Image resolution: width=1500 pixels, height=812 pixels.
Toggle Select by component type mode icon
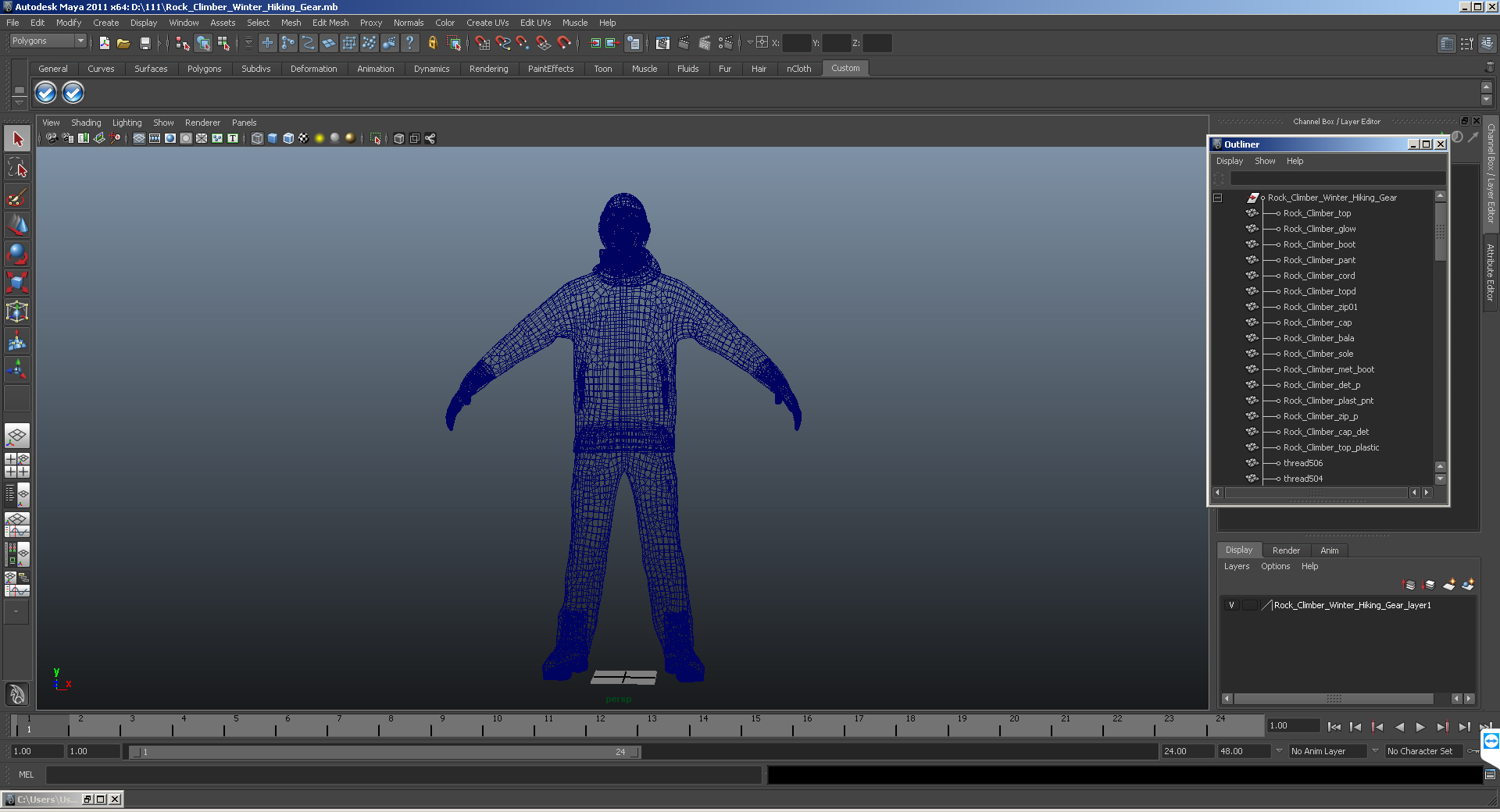(223, 43)
